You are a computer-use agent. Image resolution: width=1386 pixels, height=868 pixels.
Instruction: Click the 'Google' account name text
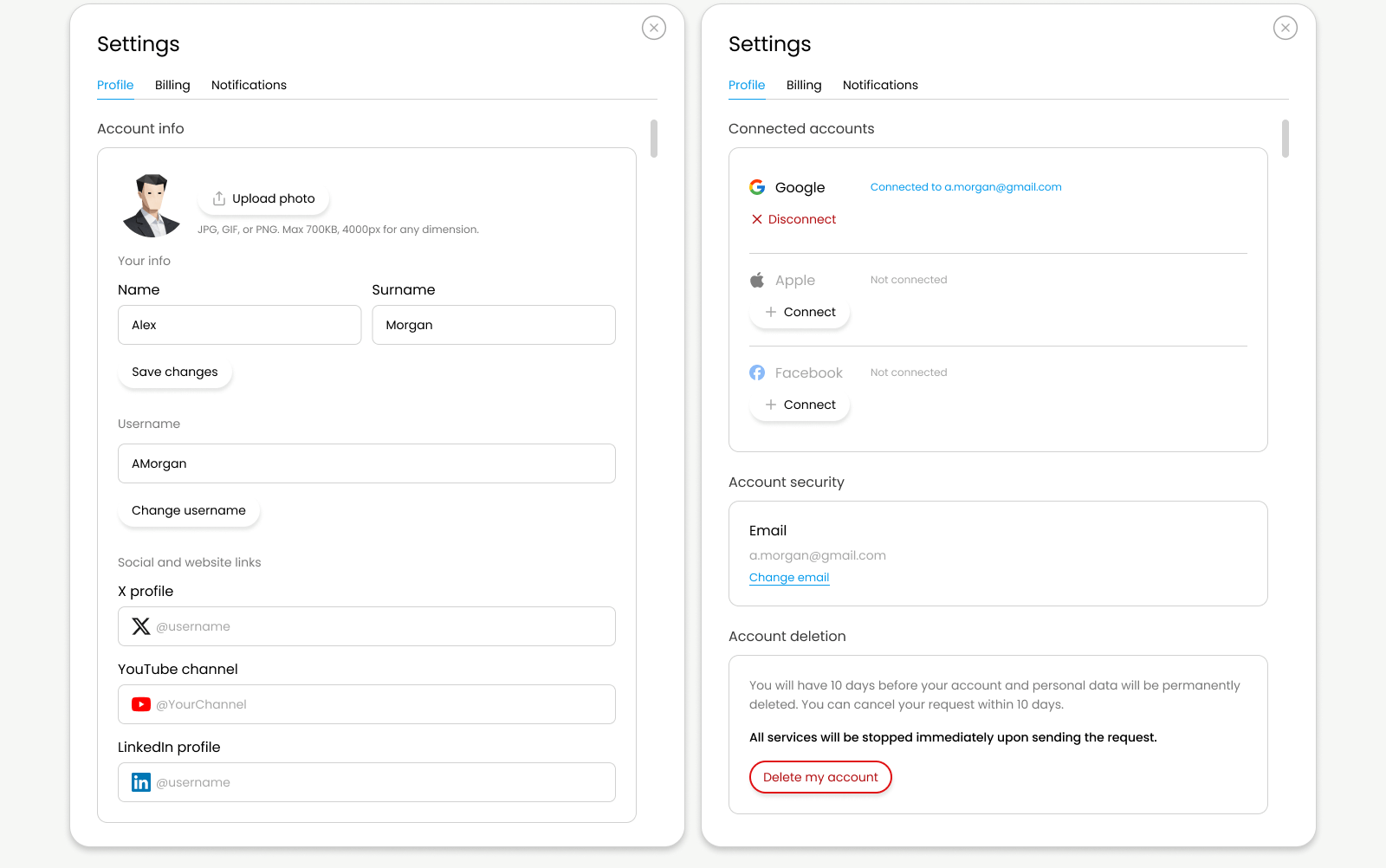pos(800,187)
